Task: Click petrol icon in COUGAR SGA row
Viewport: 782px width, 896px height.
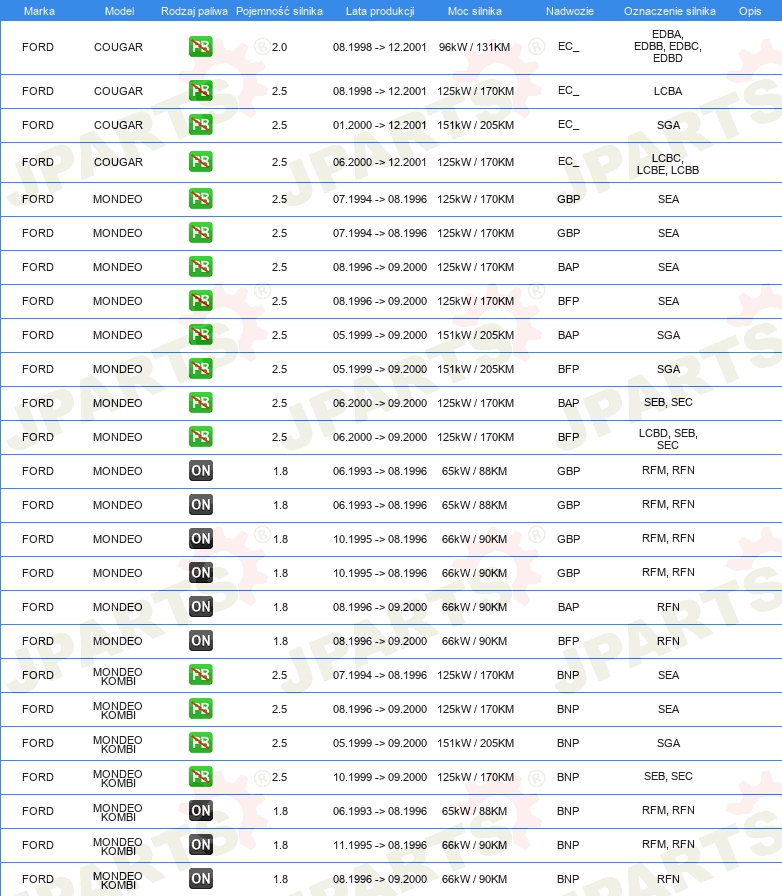Action: point(201,125)
